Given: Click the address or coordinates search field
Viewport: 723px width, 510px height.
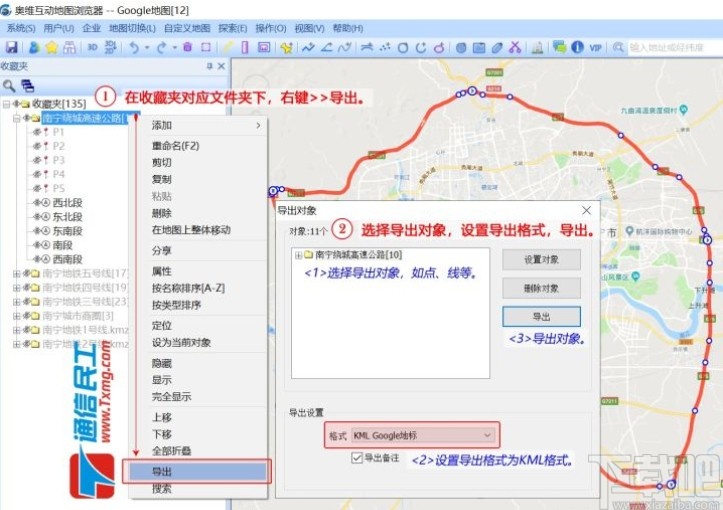Looking at the screenshot, I should [674, 47].
